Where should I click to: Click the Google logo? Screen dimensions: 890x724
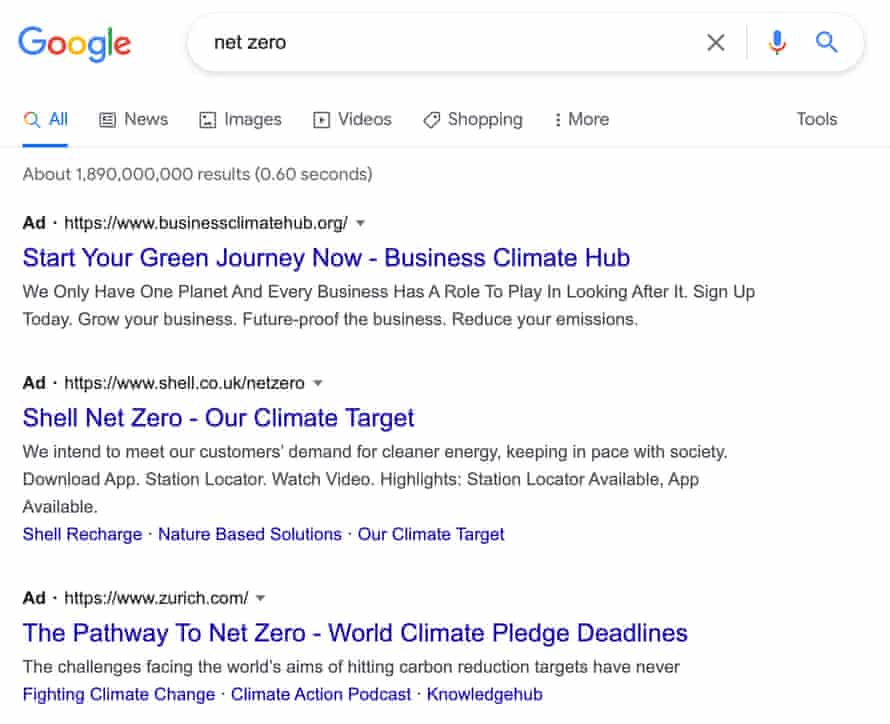75,43
